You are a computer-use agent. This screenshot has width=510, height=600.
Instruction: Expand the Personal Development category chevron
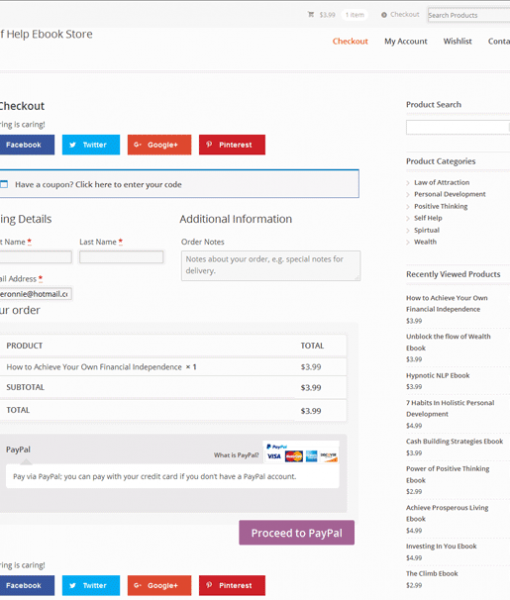[x=408, y=195]
